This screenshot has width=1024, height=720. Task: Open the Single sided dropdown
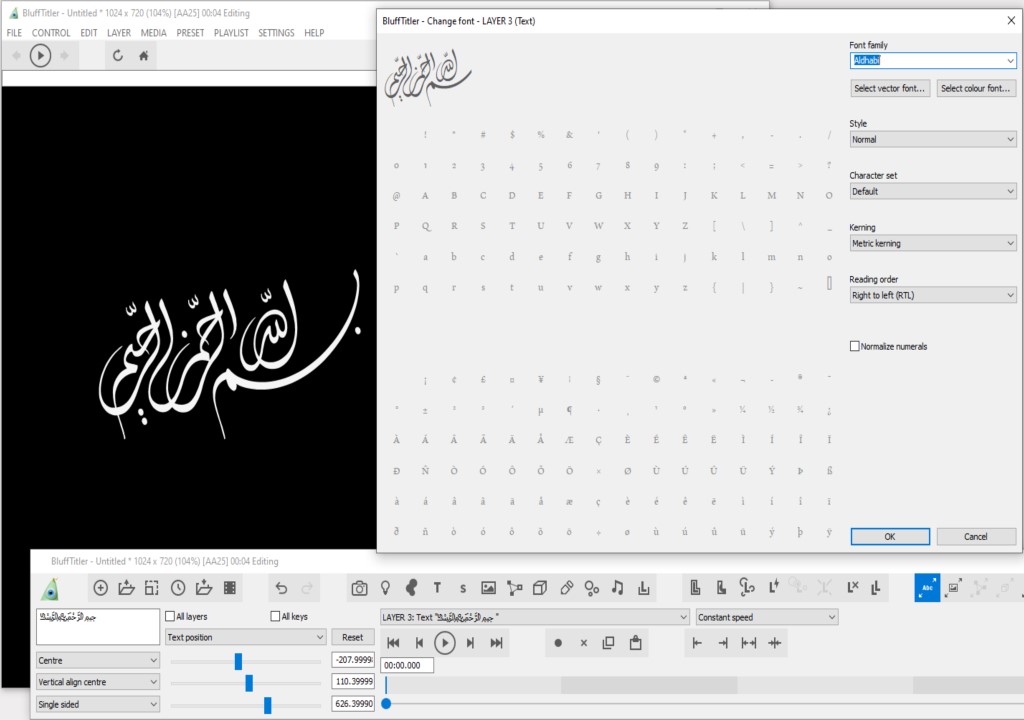pos(98,704)
